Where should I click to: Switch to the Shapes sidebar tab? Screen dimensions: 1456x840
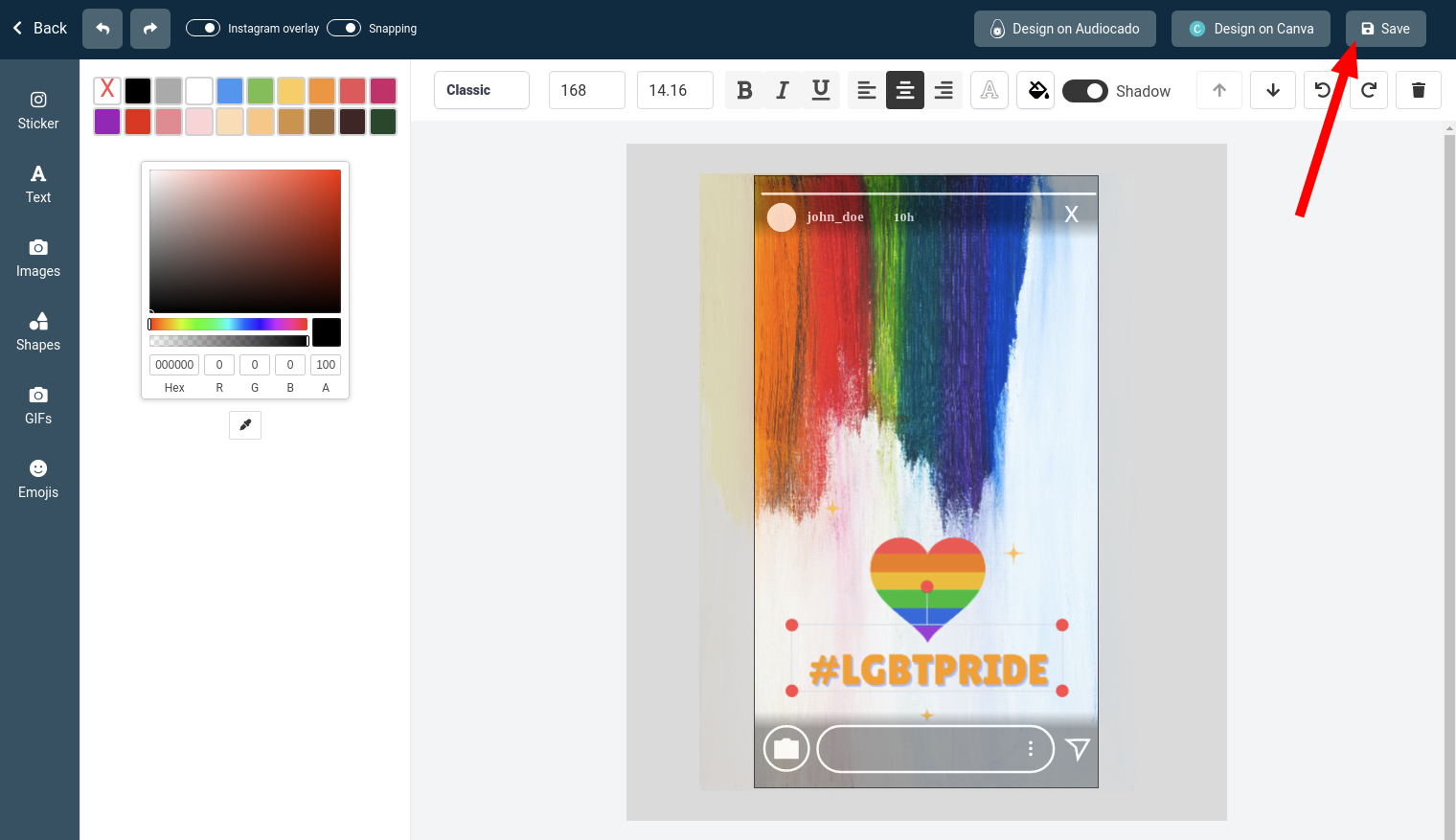38,331
